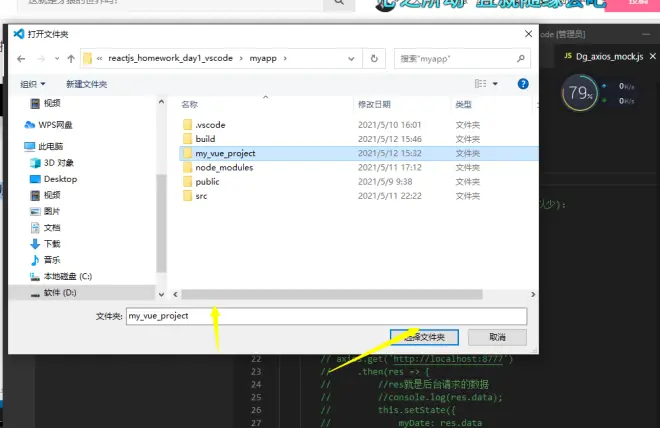This screenshot has width=660, height=428.
Task: Sort by the 类型 column header
Action: pyautogui.click(x=463, y=104)
